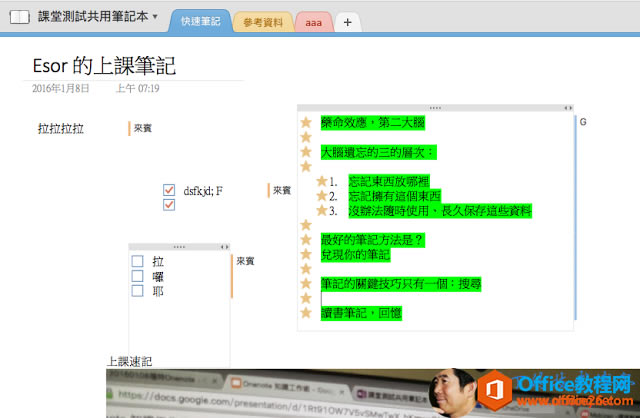This screenshot has width=640, height=418.
Task: Click the page title Esor 的上課筆記
Action: [x=104, y=65]
